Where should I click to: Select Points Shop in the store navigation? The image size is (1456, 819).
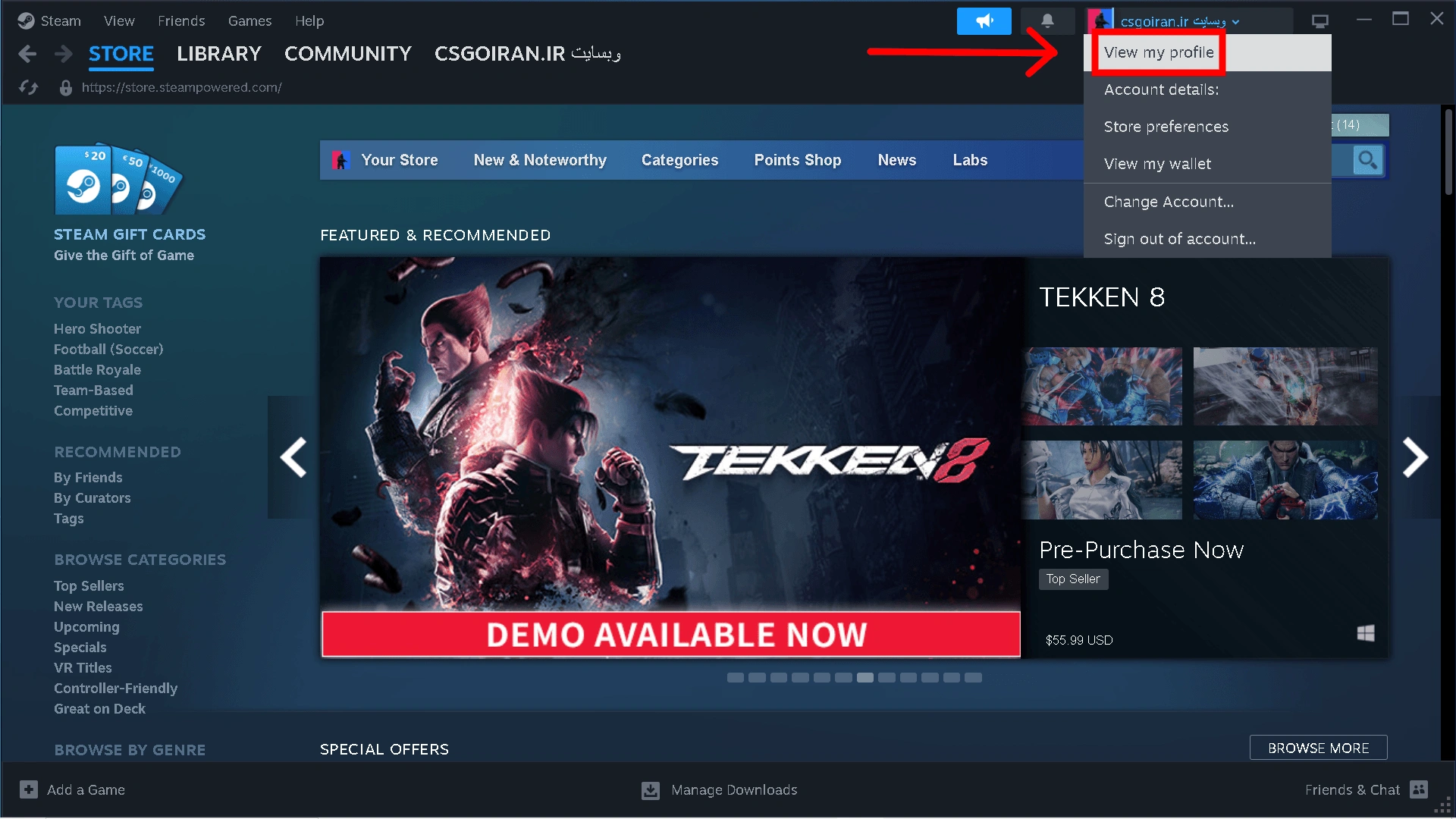(x=797, y=160)
